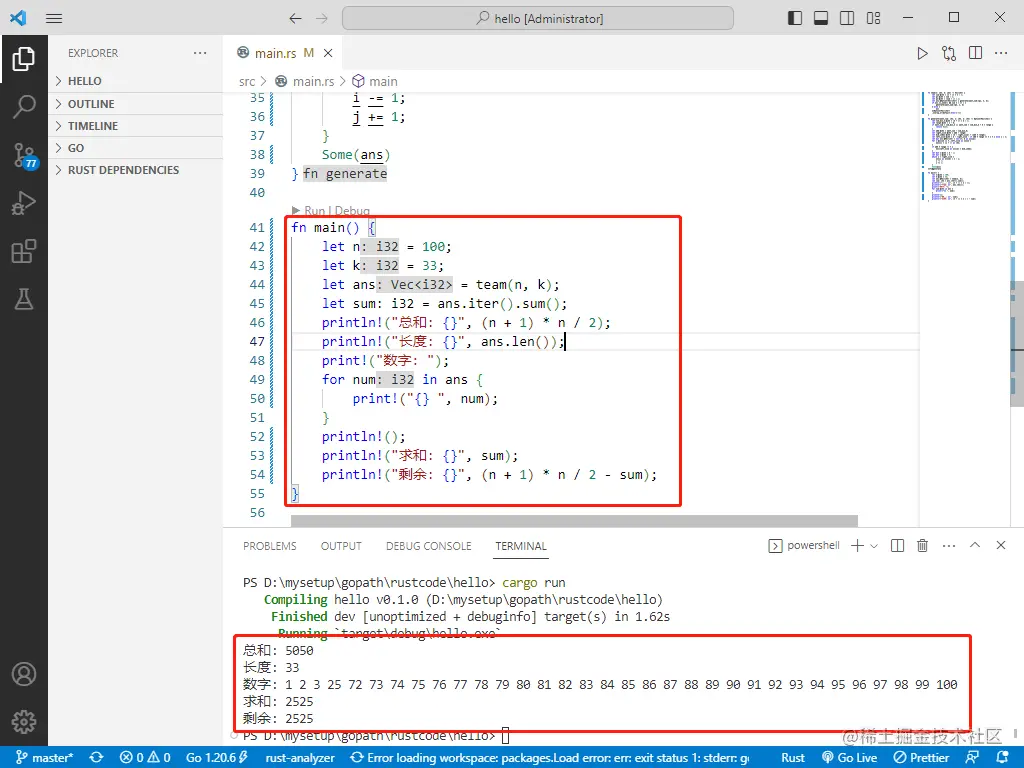The image size is (1024, 768).
Task: Open the Manage gear menu
Action: coord(24,722)
